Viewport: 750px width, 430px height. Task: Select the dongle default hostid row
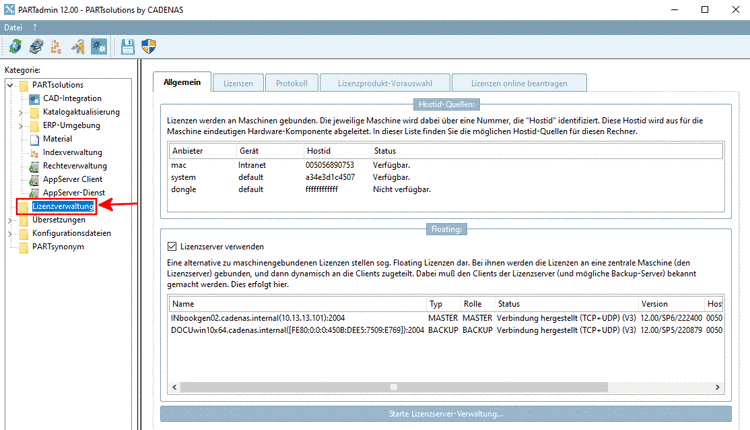click(446, 189)
